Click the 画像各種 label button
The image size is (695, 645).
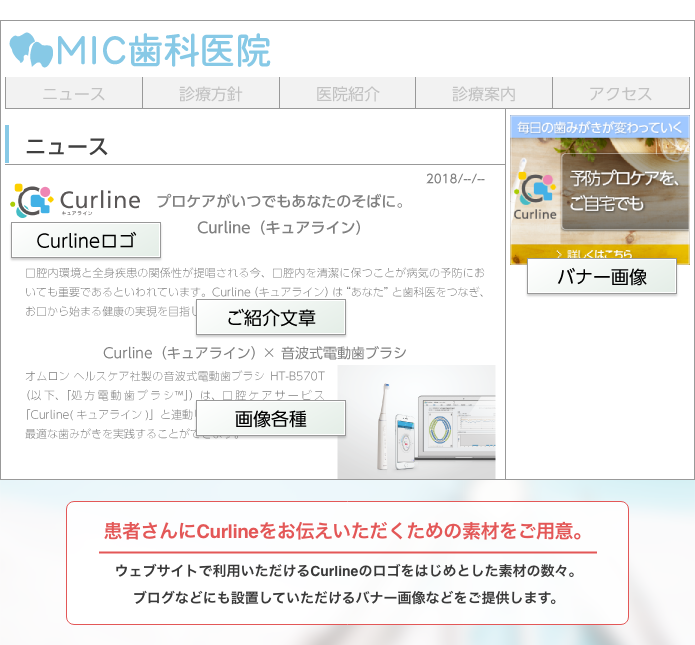[271, 418]
